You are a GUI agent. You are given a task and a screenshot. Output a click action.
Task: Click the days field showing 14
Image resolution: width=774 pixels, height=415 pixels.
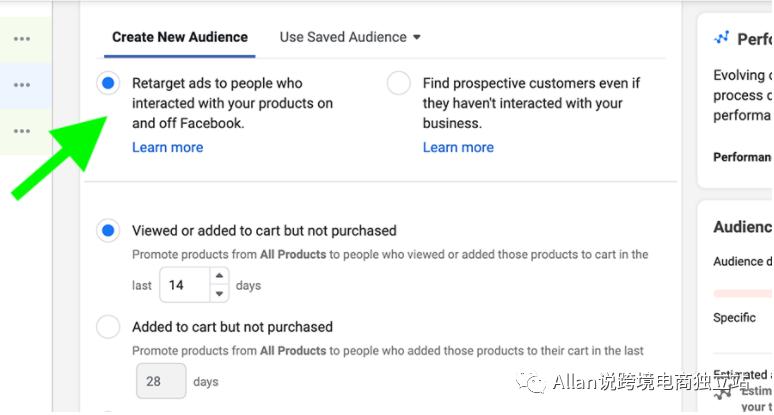pyautogui.click(x=183, y=285)
